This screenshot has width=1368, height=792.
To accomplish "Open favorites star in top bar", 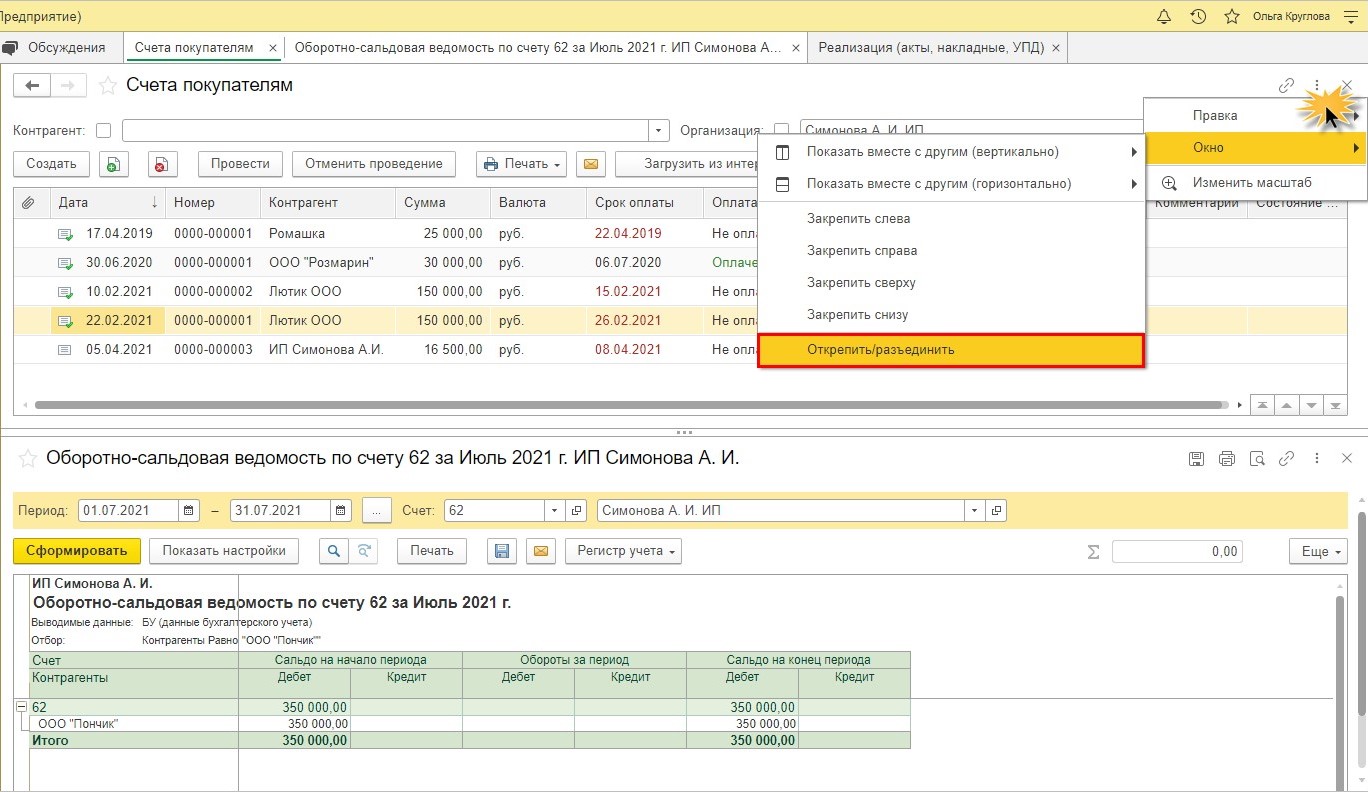I will (1232, 16).
